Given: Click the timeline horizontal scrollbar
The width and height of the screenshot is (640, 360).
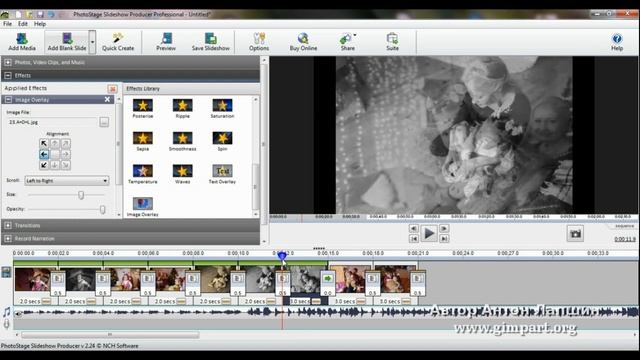Looking at the screenshot, I should coord(110,335).
